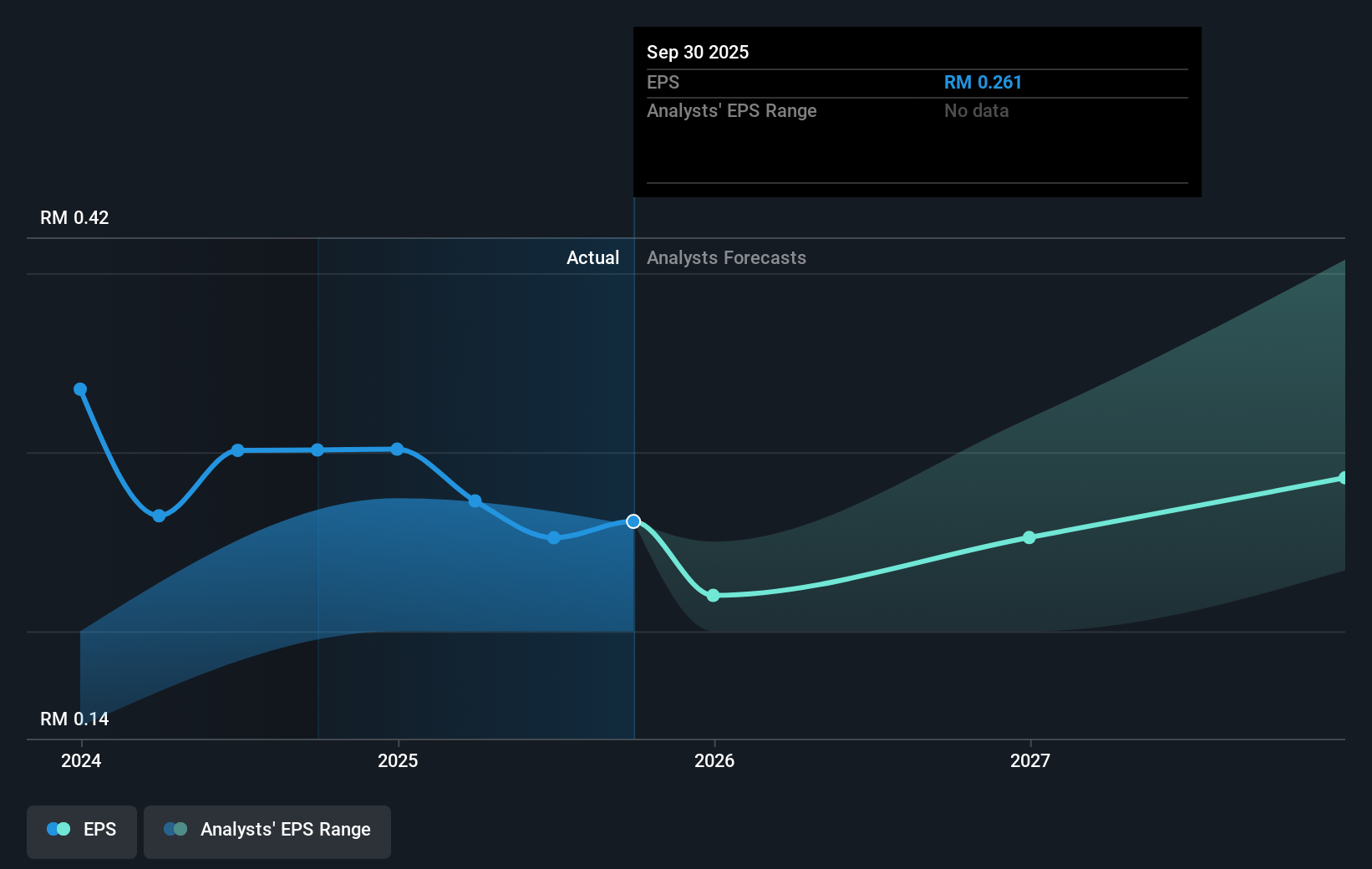Select the dipped blue data point in early 2024

pyautogui.click(x=158, y=516)
